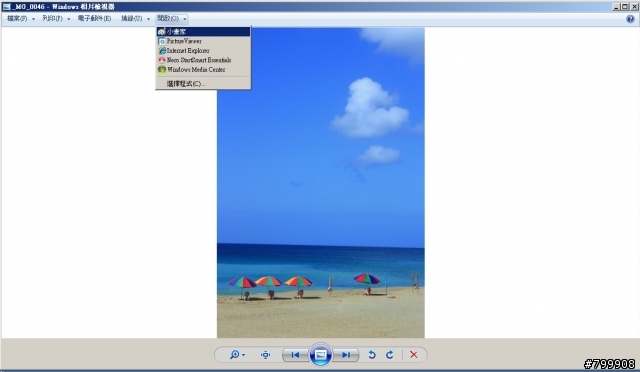Click the Internet Explorer icon

[162, 51]
